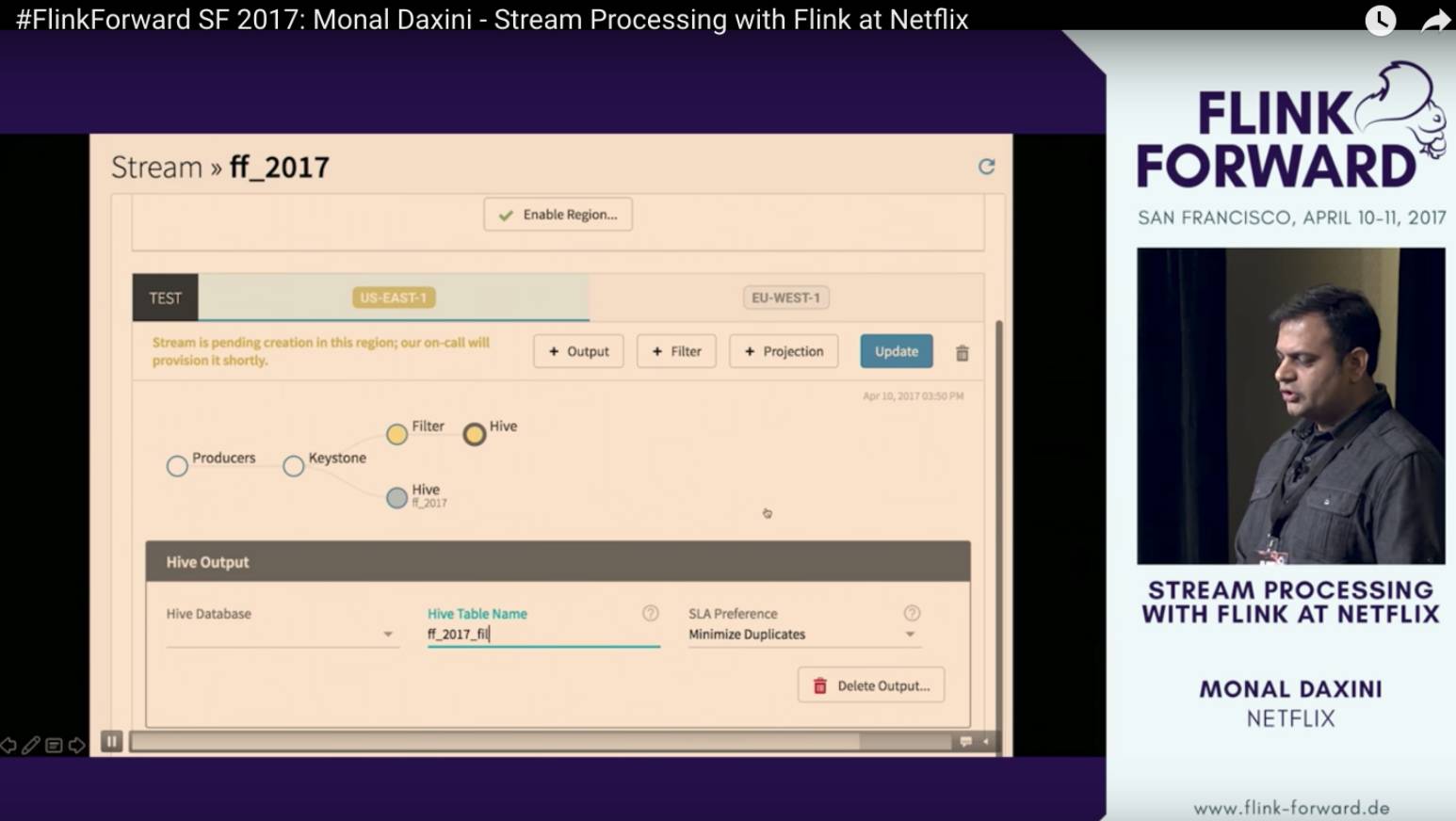Image resolution: width=1456 pixels, height=821 pixels.
Task: Click trash icon beside Update button
Action: pyautogui.click(x=962, y=353)
